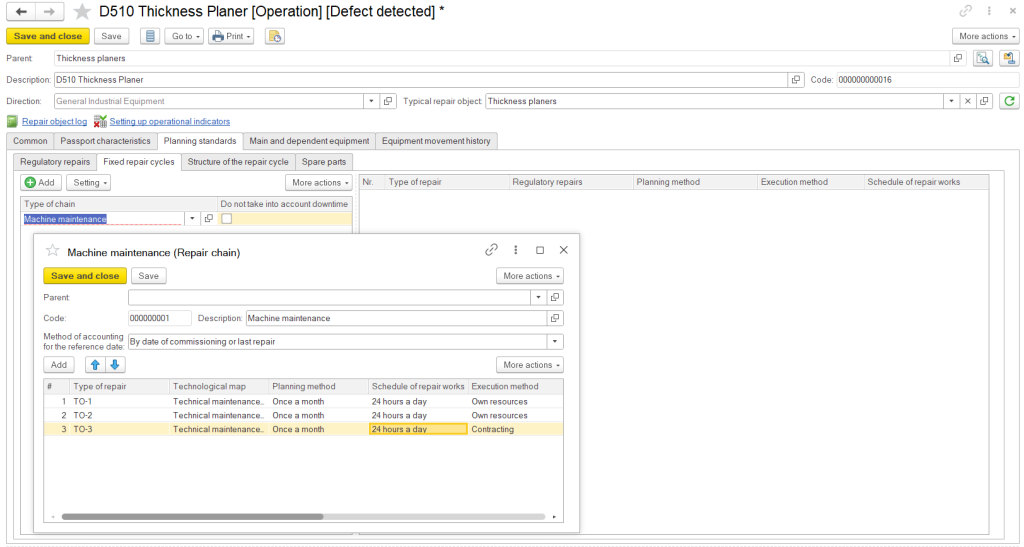Move row up with blue up arrow

pos(95,365)
